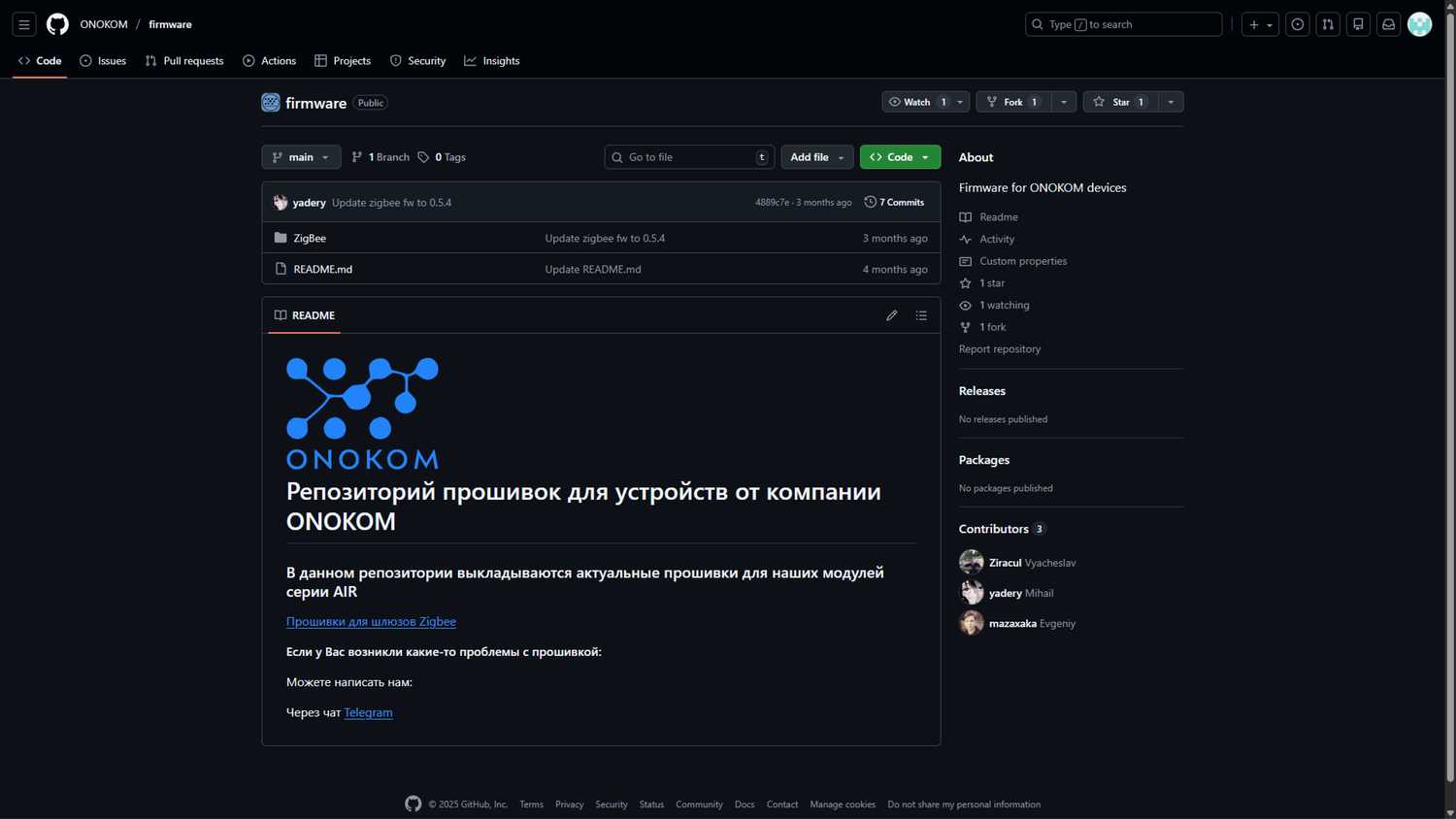1456x819 pixels.
Task: Open the notifications inbox icon
Action: (1388, 24)
